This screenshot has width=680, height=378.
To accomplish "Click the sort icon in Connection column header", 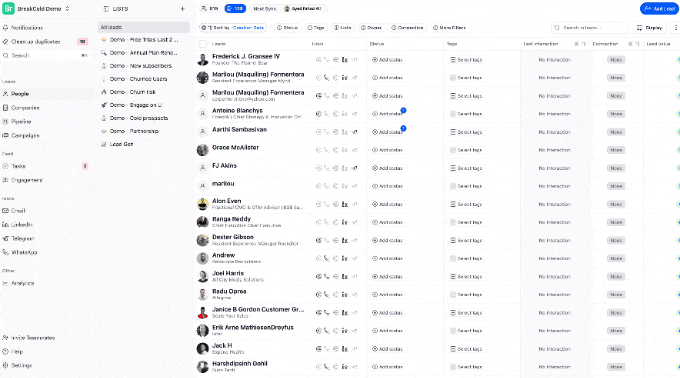I will [637, 44].
